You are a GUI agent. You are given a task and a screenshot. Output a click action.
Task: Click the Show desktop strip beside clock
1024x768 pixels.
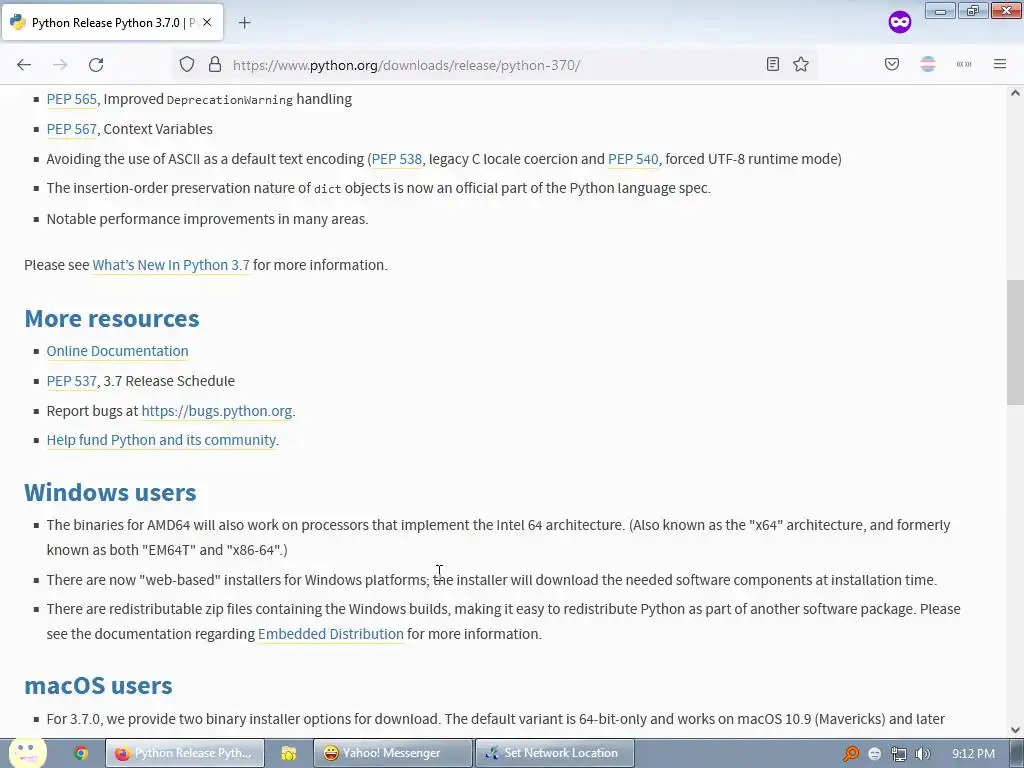coord(1016,754)
